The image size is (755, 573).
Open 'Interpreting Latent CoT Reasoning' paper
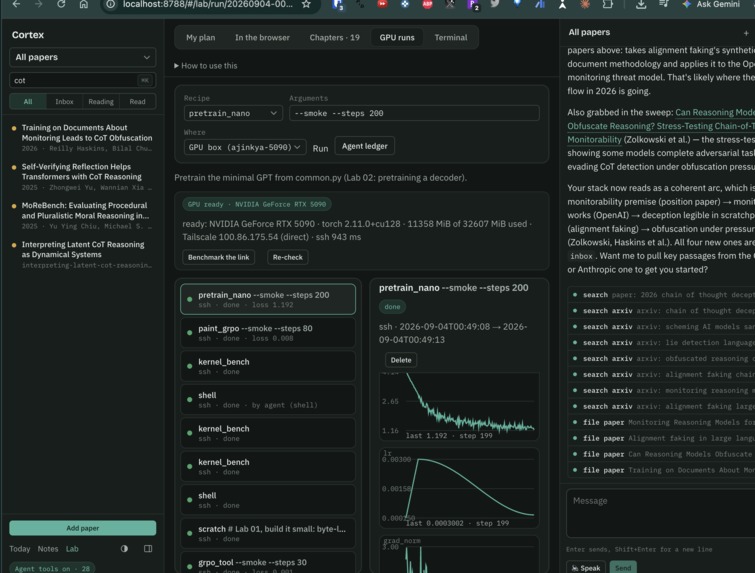[x=83, y=254]
